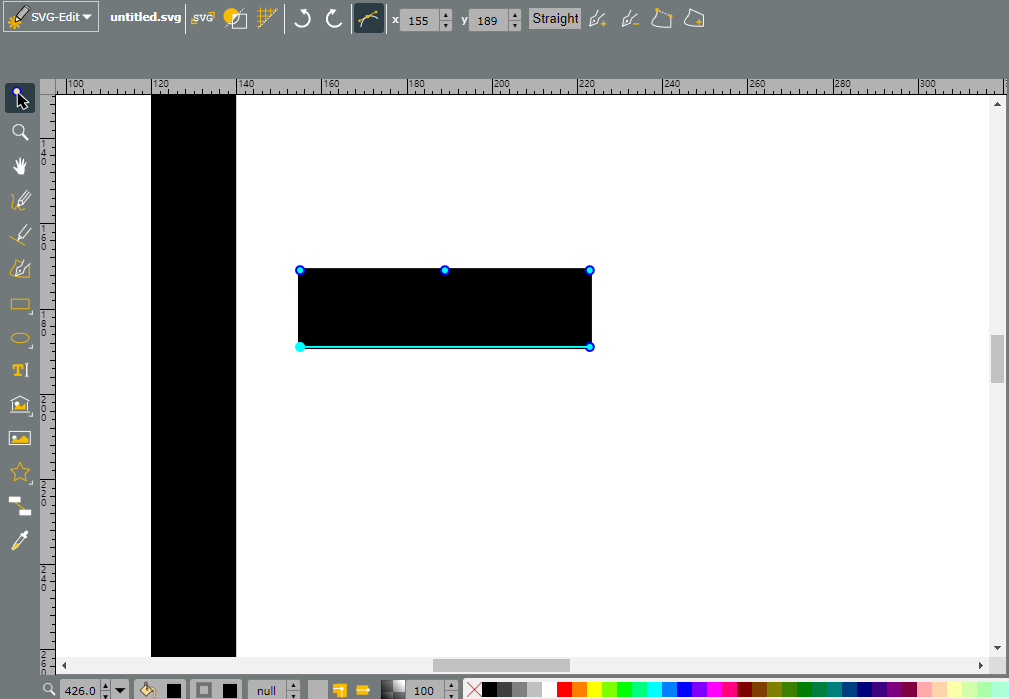Click the horizontal scrollbar thumb
Screen dimensions: 1009x699
point(501,665)
